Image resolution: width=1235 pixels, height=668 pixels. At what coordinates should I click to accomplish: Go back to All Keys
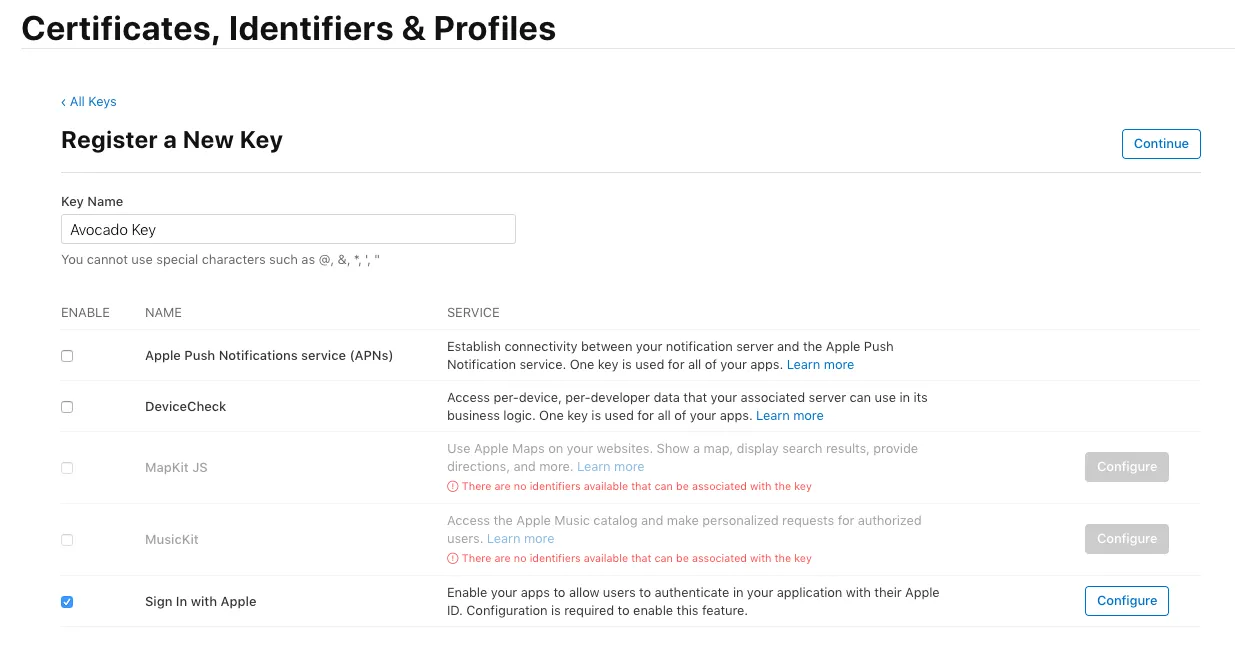[x=92, y=101]
